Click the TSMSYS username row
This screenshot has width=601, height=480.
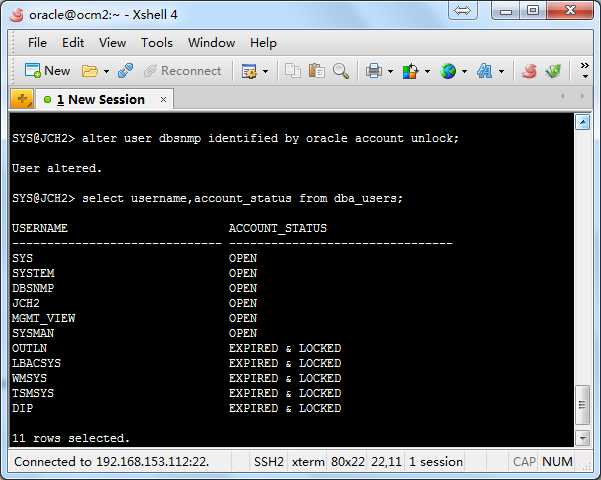pos(33,393)
